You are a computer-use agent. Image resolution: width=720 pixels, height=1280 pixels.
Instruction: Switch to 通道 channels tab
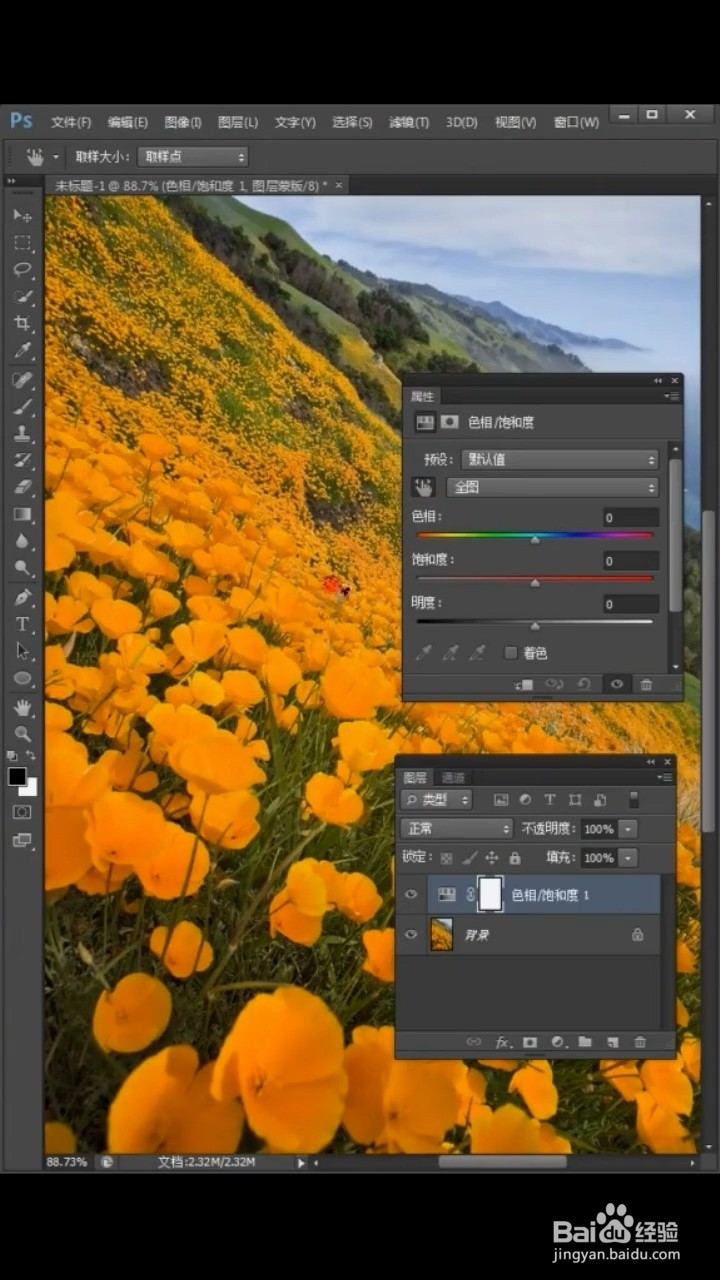pyautogui.click(x=453, y=778)
